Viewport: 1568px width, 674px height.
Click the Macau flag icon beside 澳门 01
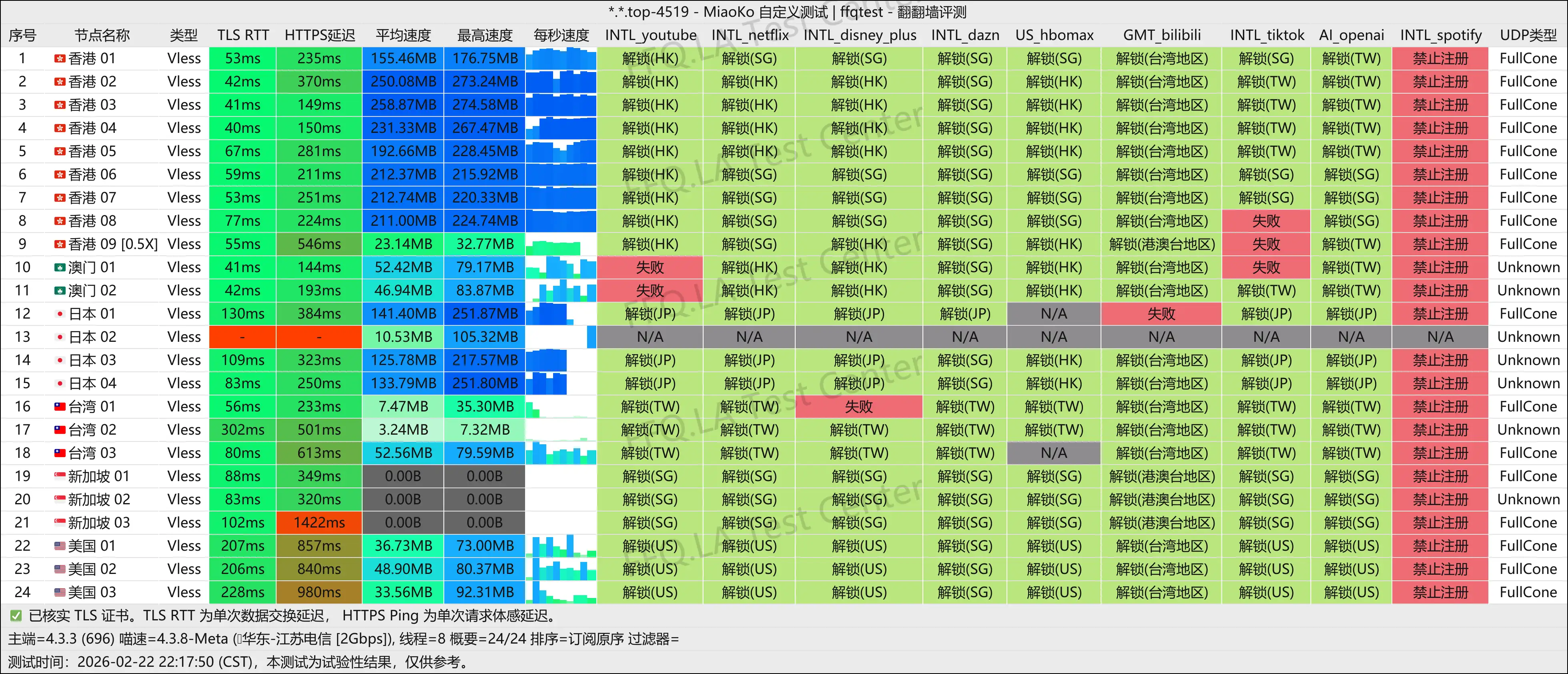coord(60,267)
